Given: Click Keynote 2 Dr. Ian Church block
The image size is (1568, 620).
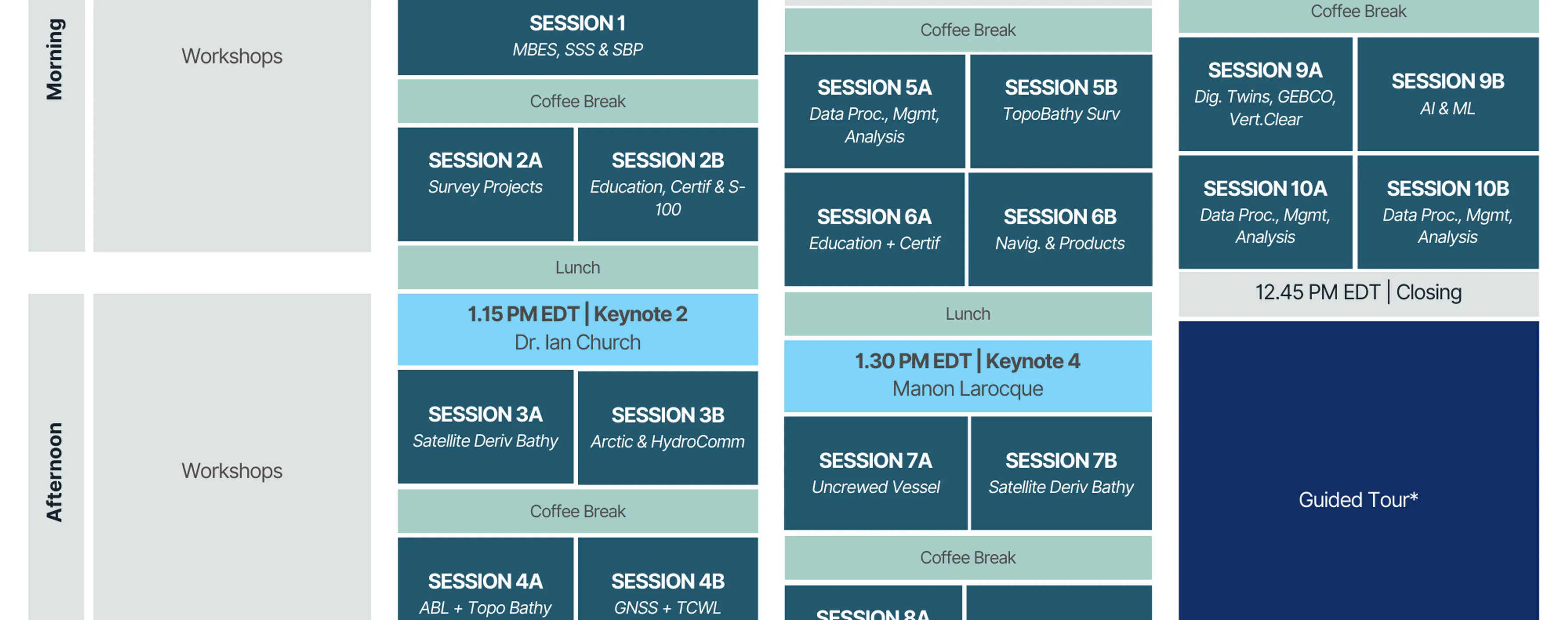Looking at the screenshot, I should pyautogui.click(x=577, y=328).
